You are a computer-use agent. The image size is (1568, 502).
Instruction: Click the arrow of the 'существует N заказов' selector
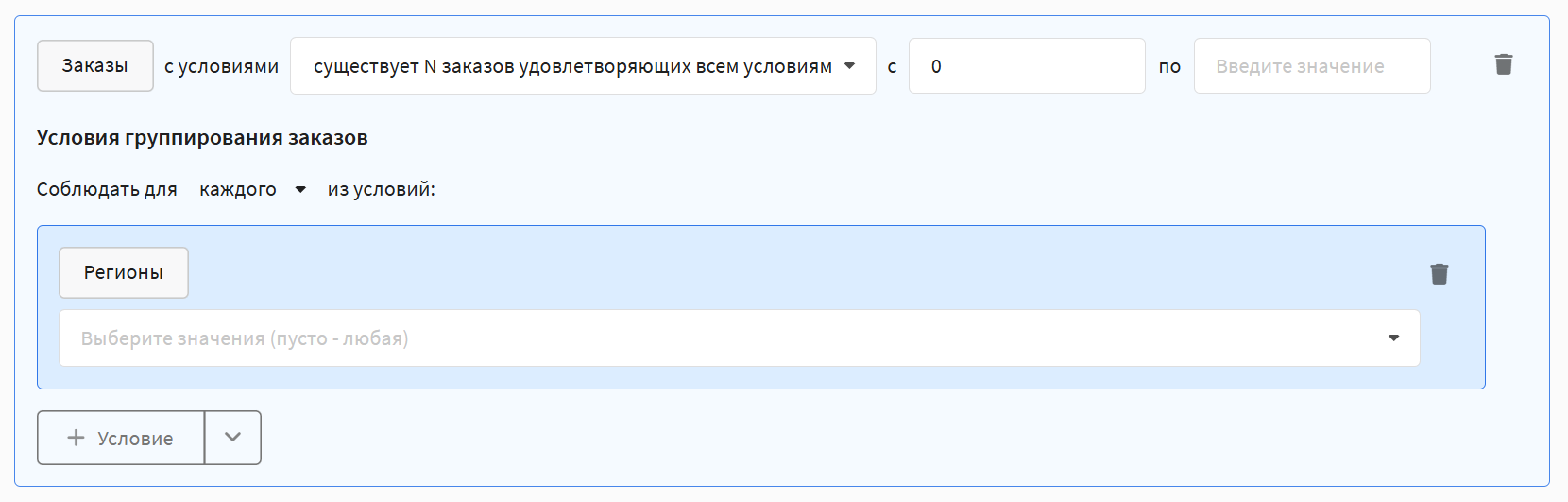[x=849, y=66]
